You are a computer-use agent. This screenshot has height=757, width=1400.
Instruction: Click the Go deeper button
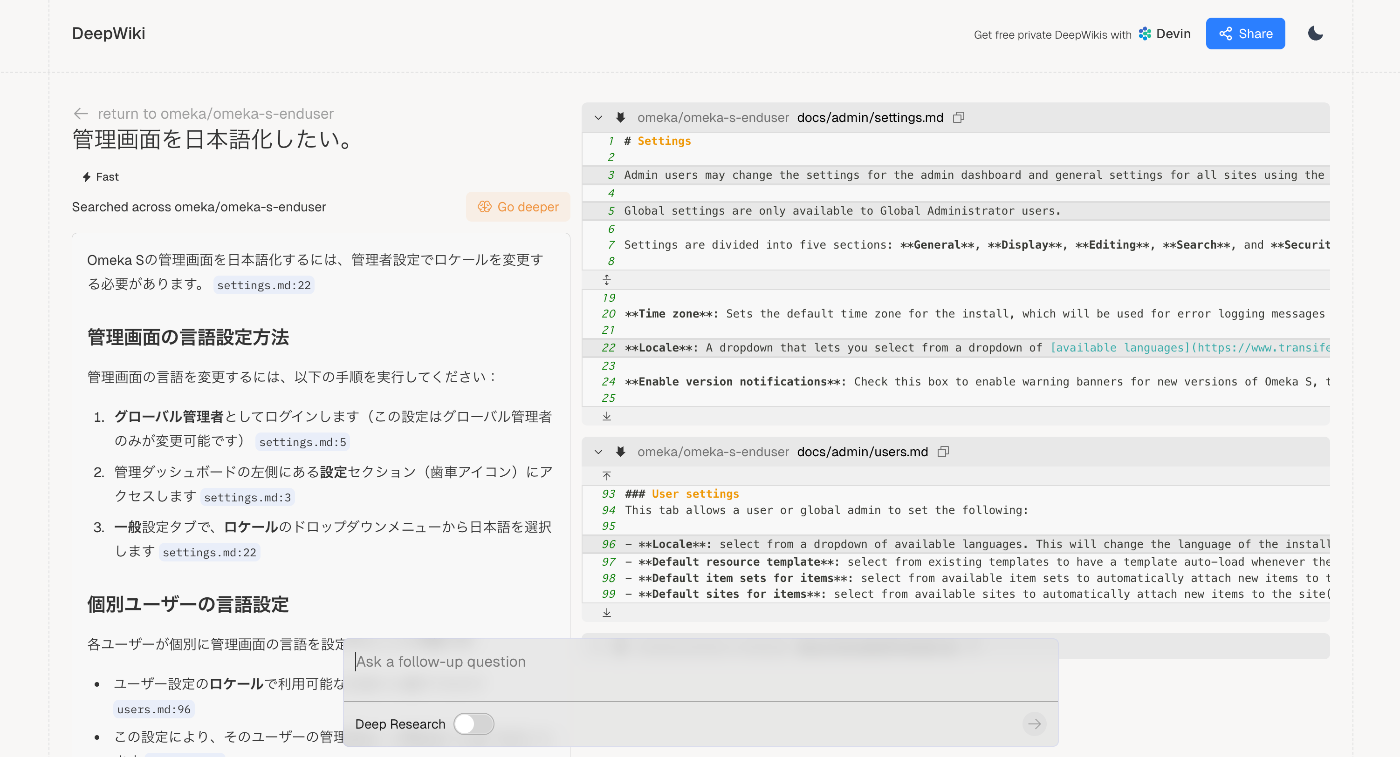[x=518, y=207]
